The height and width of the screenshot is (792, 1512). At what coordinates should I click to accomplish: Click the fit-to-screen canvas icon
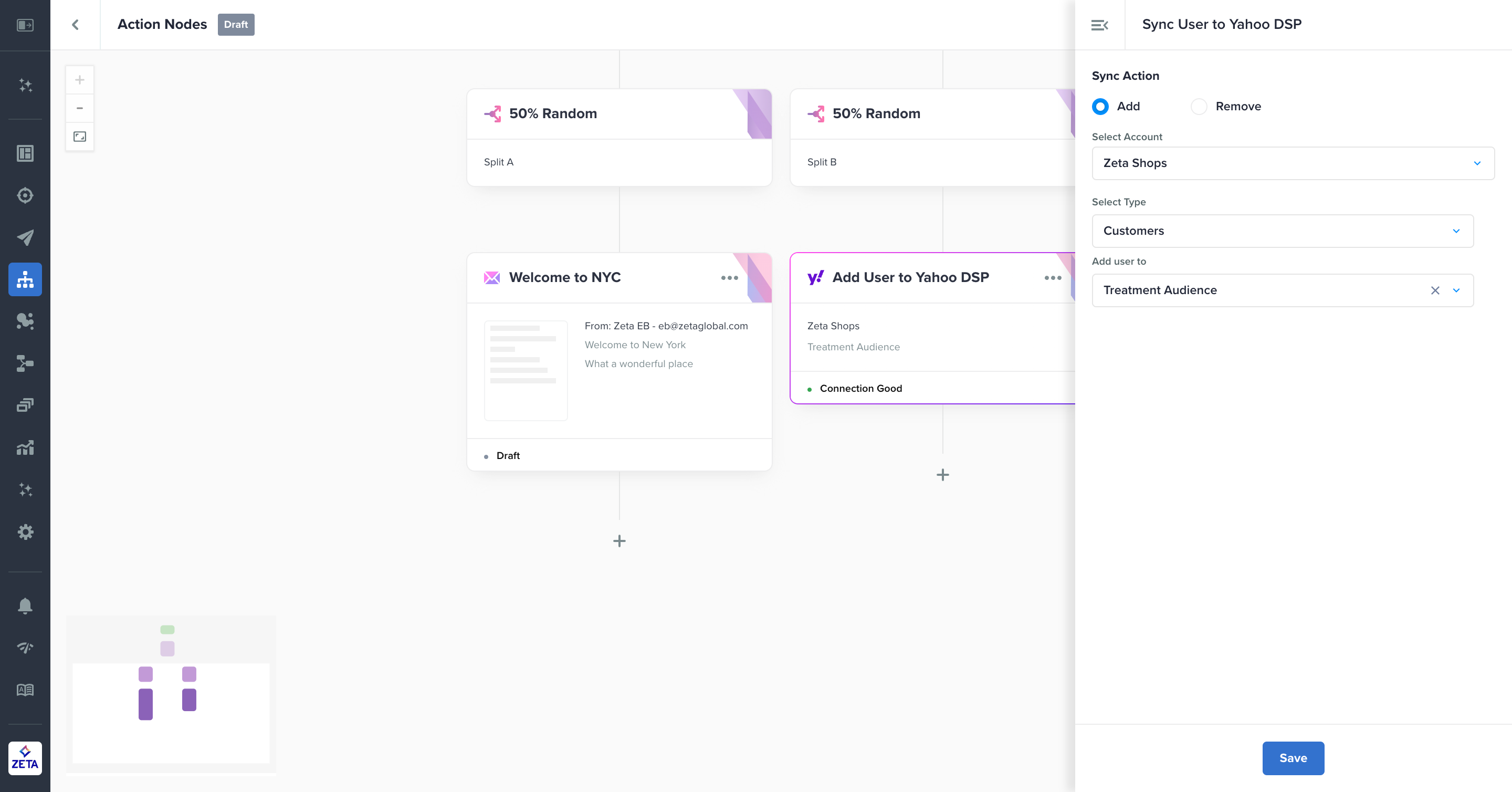80,137
